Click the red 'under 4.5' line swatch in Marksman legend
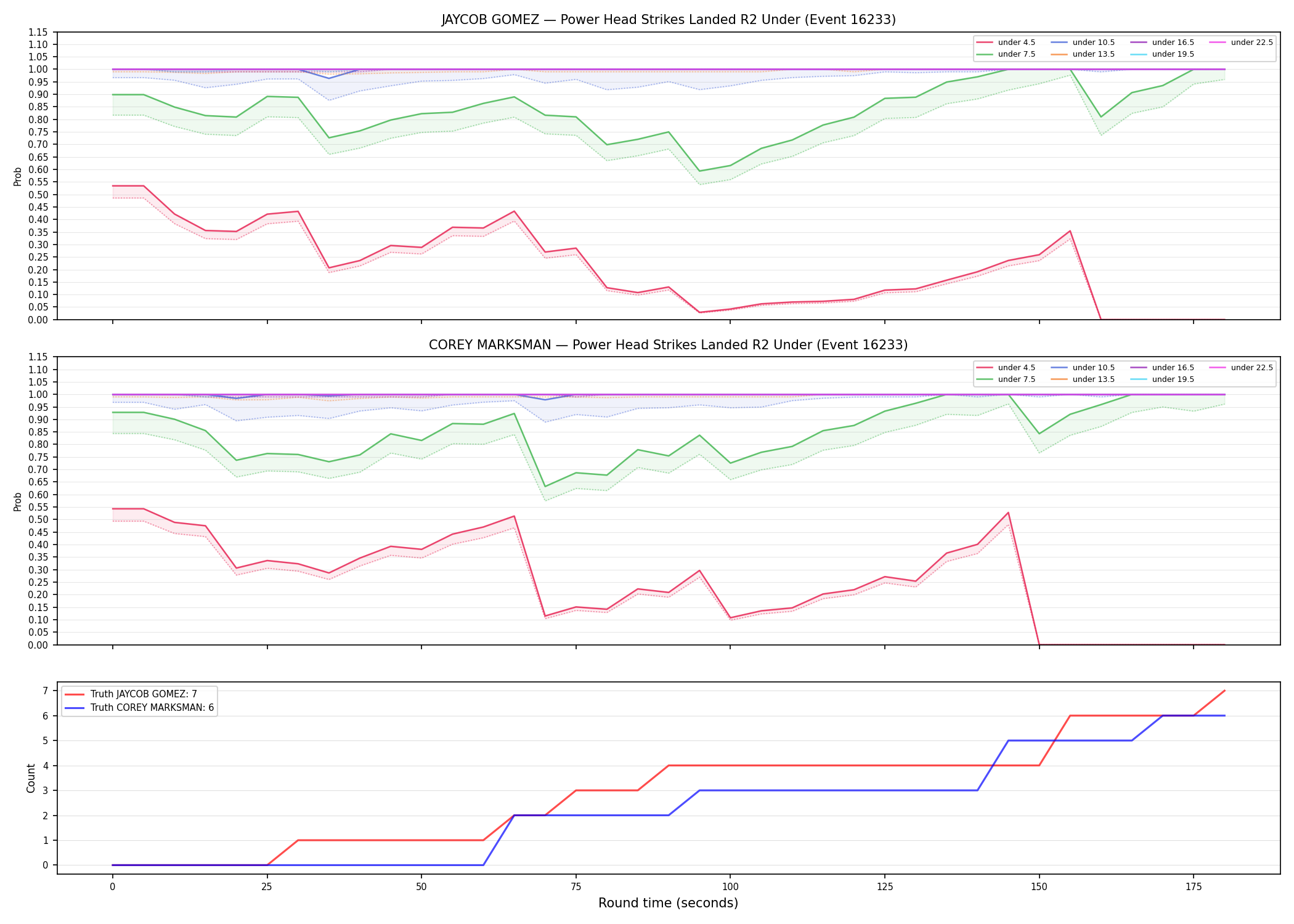The image size is (1294, 924). (985, 368)
